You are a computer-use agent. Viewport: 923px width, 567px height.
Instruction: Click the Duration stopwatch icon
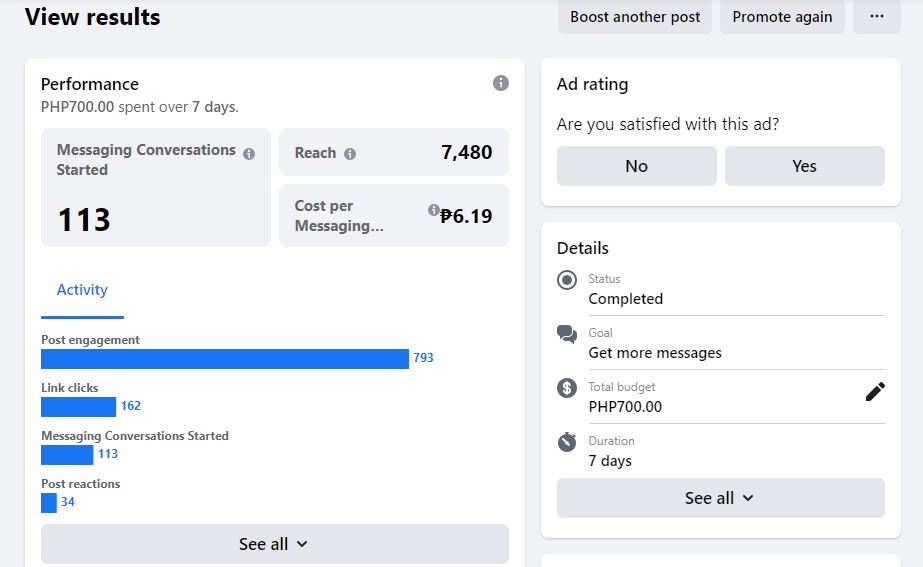click(567, 441)
